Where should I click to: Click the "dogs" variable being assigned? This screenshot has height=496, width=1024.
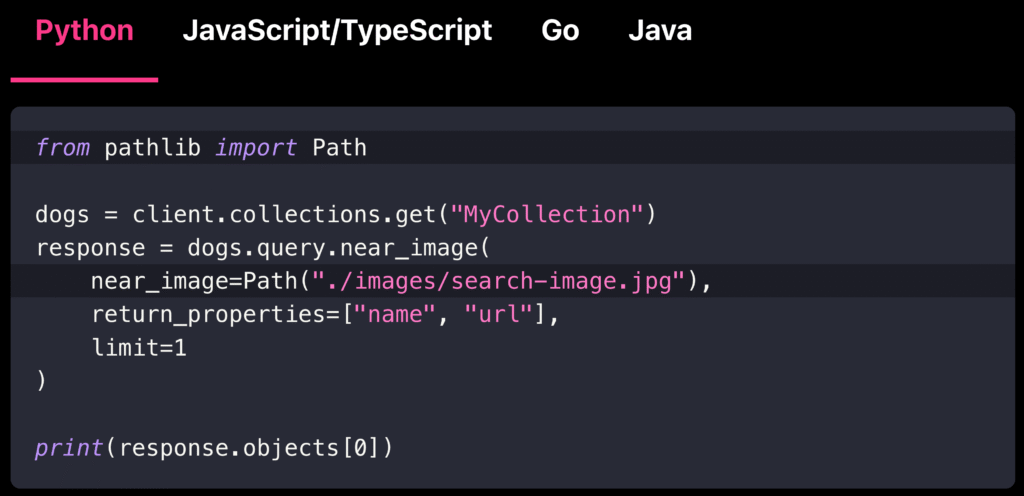(62, 214)
